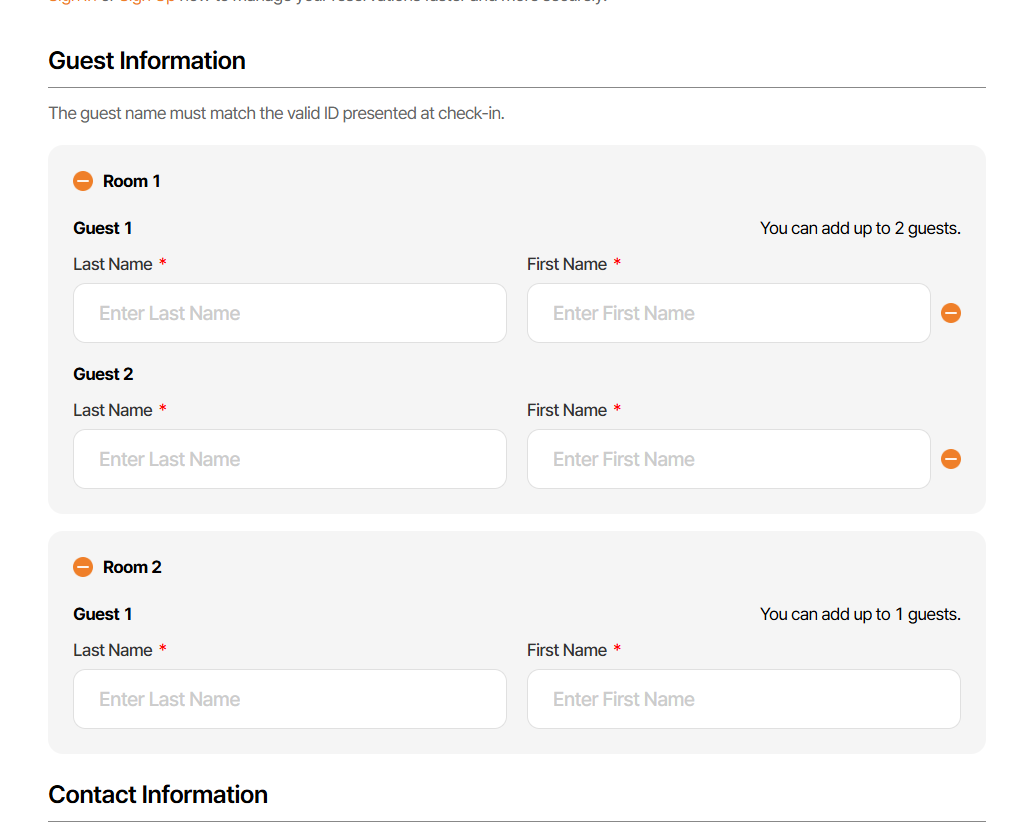Click Guest 2 First Name input
This screenshot has width=1013, height=824.
click(728, 459)
